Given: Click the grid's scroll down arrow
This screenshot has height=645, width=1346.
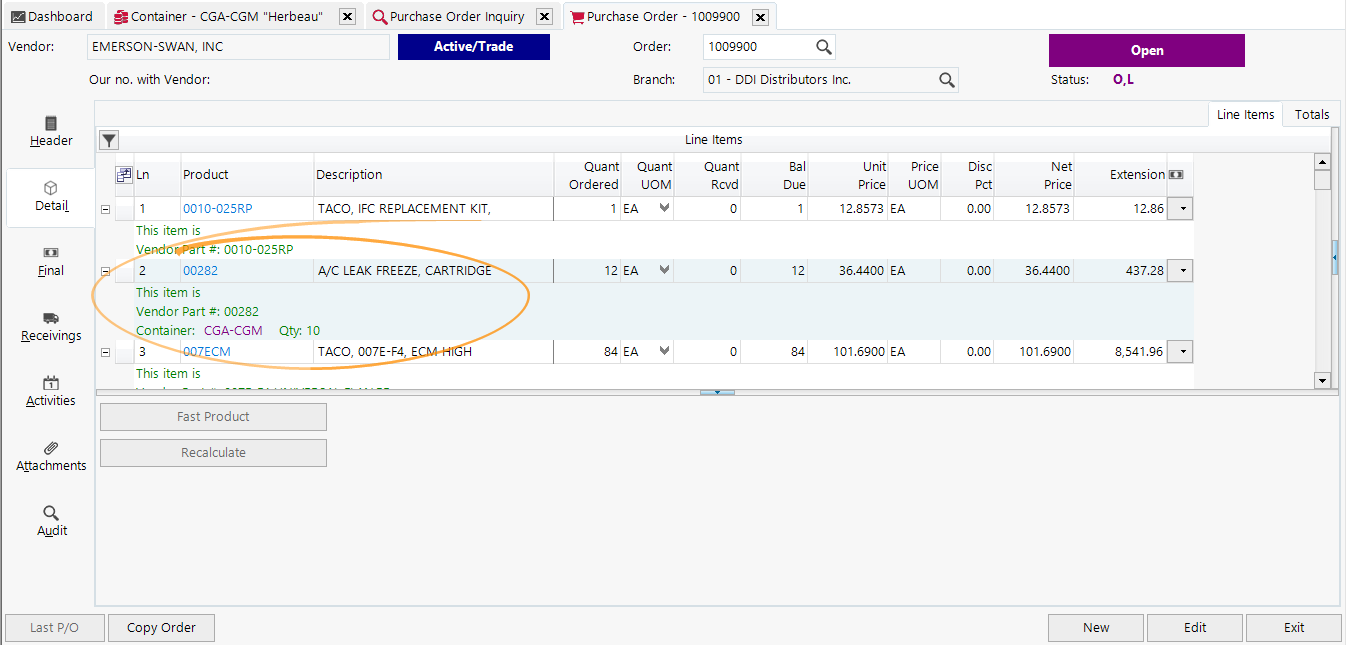Looking at the screenshot, I should pos(1322,380).
